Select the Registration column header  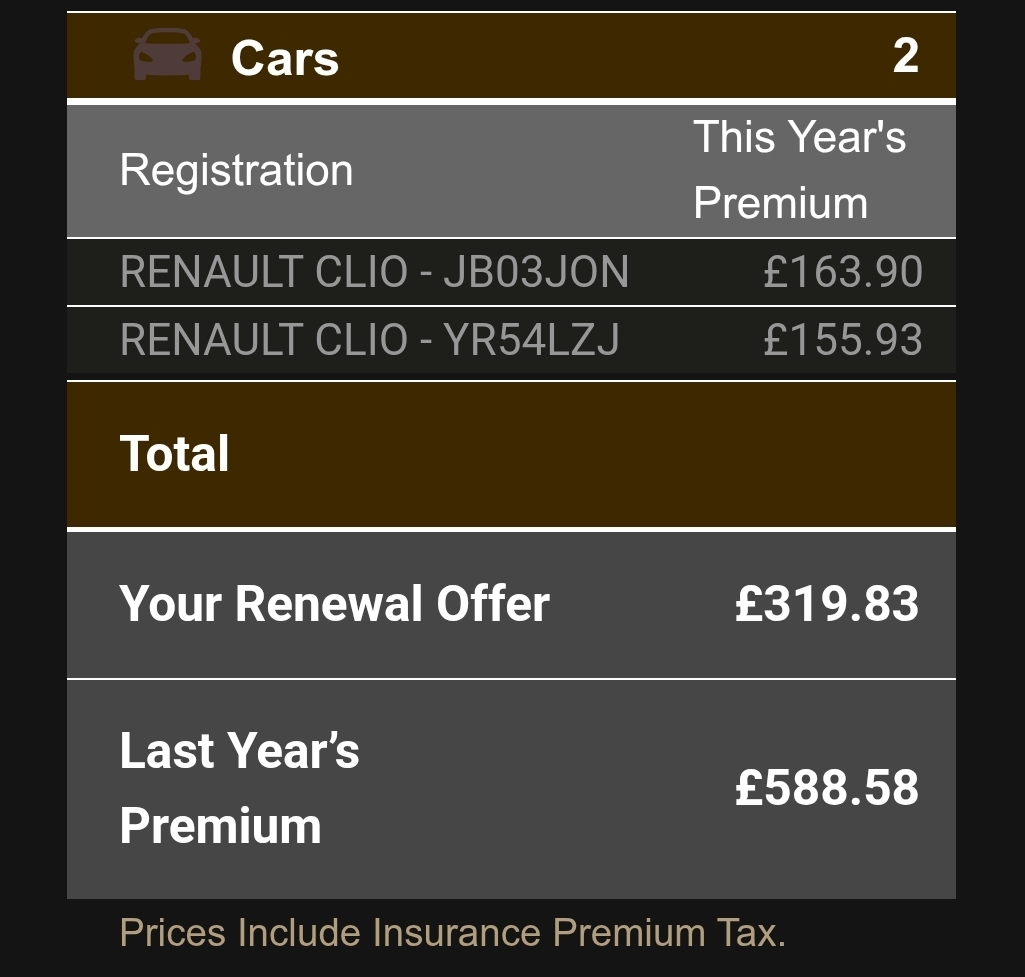point(237,170)
